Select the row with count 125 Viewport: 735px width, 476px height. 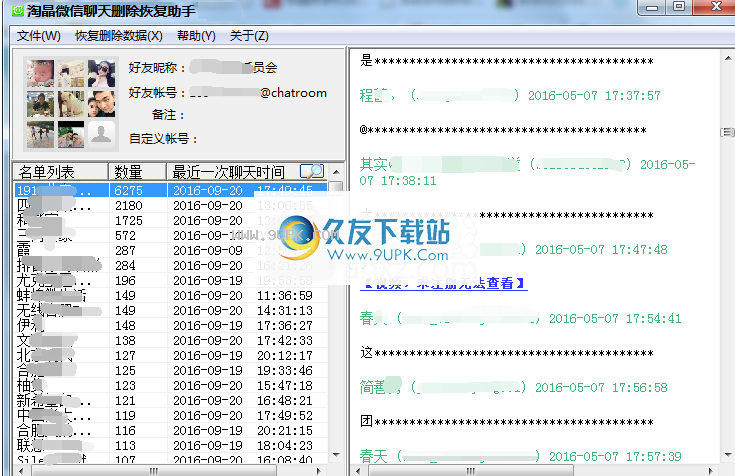point(171,370)
